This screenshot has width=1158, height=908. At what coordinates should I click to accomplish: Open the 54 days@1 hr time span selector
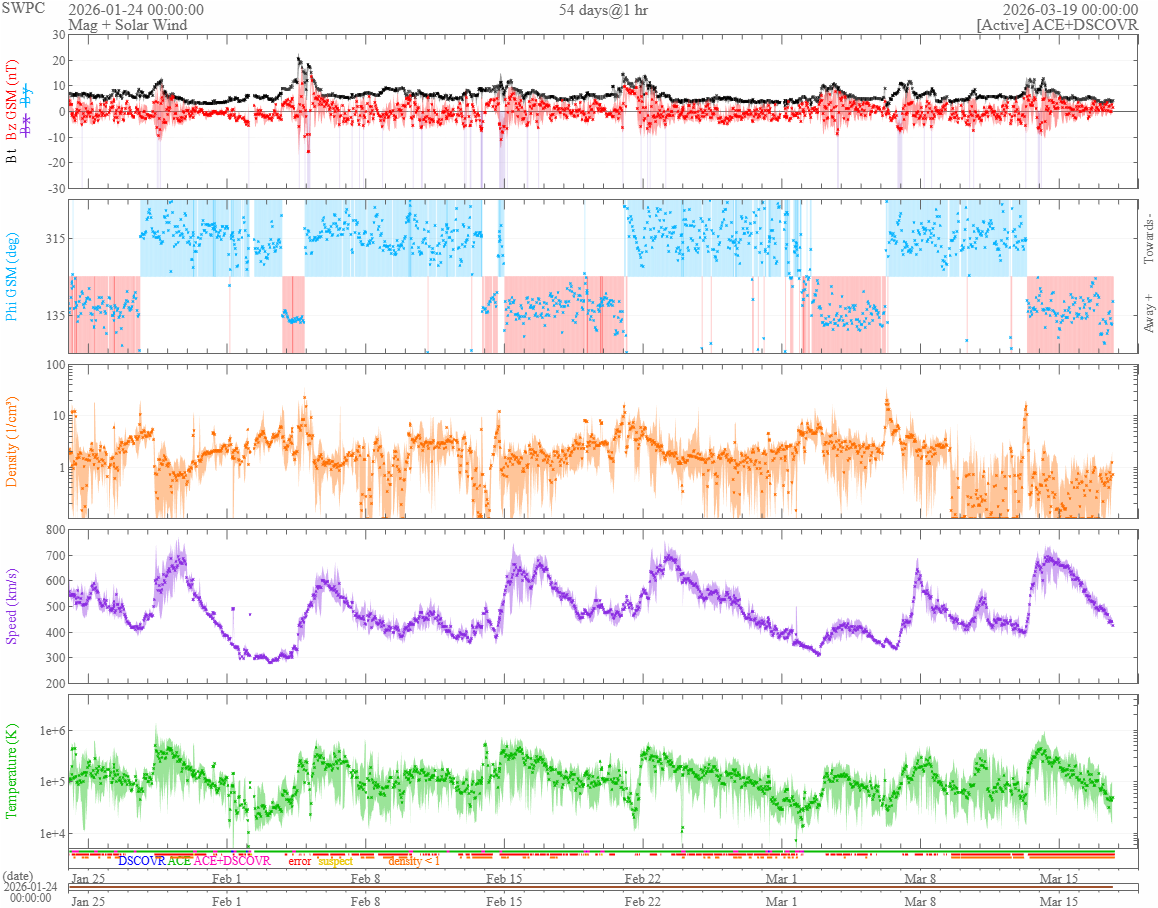point(603,10)
